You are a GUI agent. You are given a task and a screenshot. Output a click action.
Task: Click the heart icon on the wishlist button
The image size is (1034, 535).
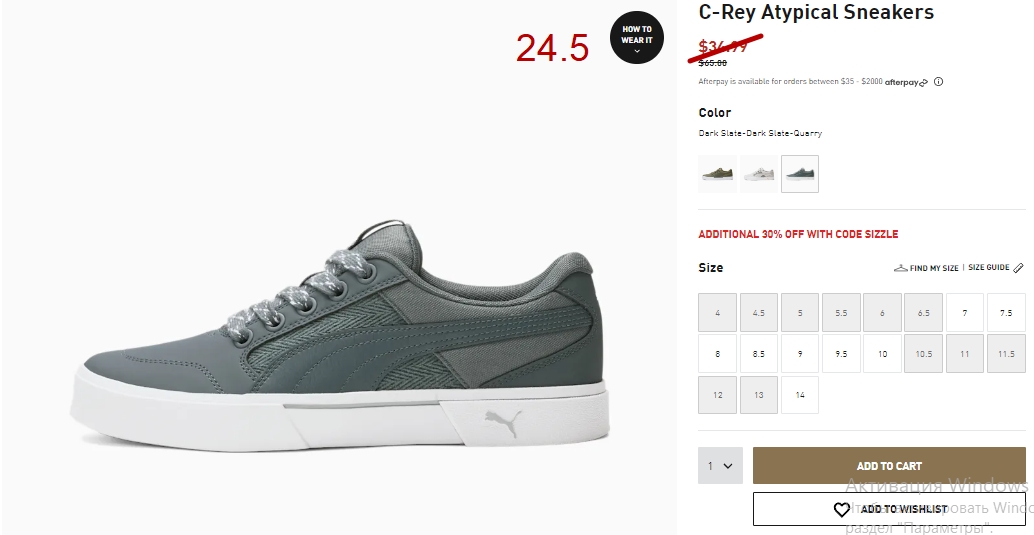point(841,509)
